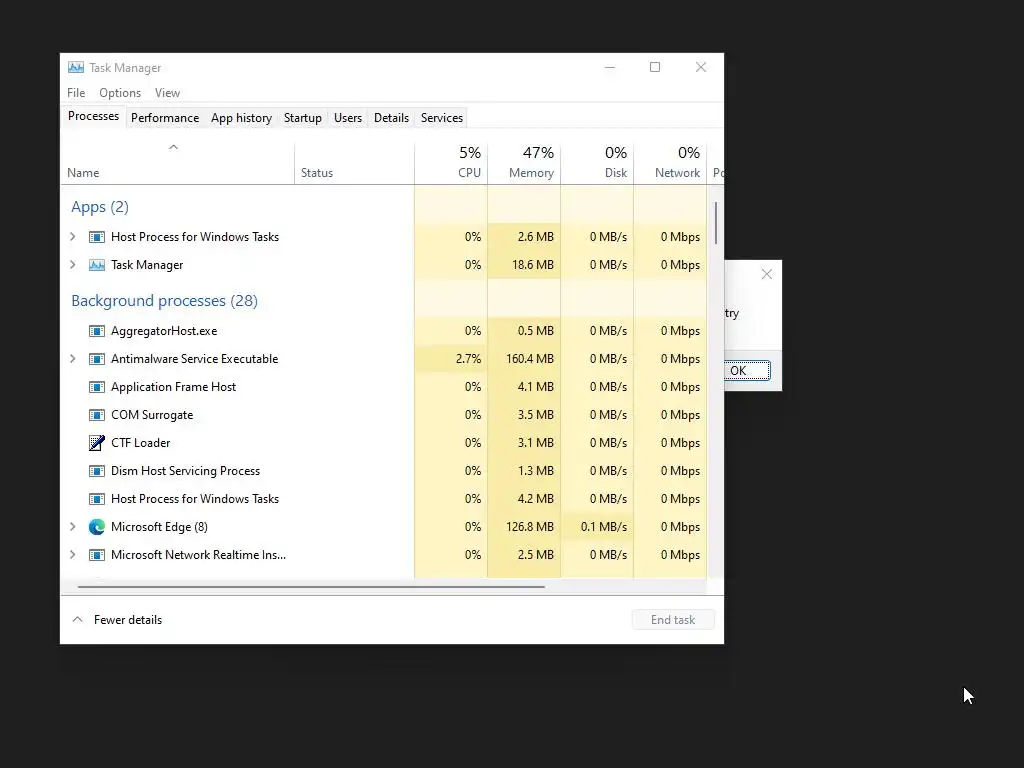This screenshot has height=768, width=1024.
Task: Sort processes by Network column
Action: pos(671,163)
